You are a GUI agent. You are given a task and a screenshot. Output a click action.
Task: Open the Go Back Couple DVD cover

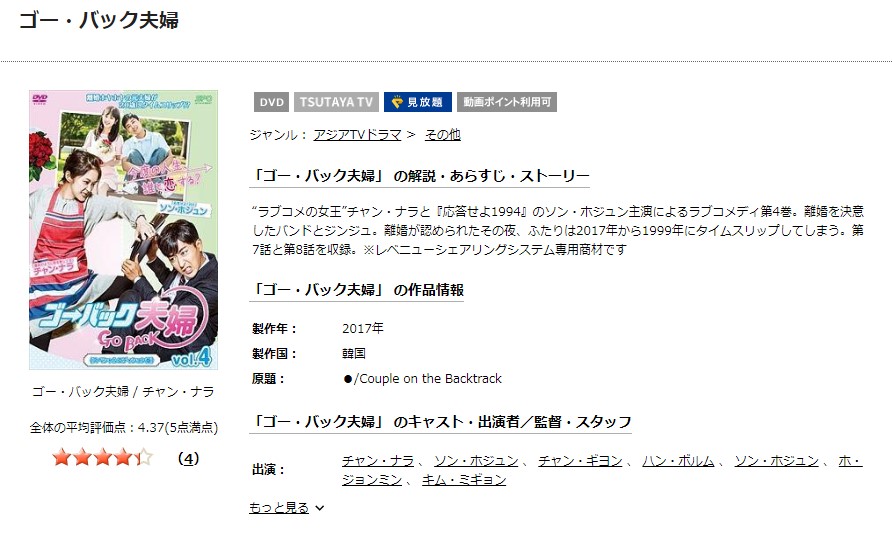coord(123,230)
